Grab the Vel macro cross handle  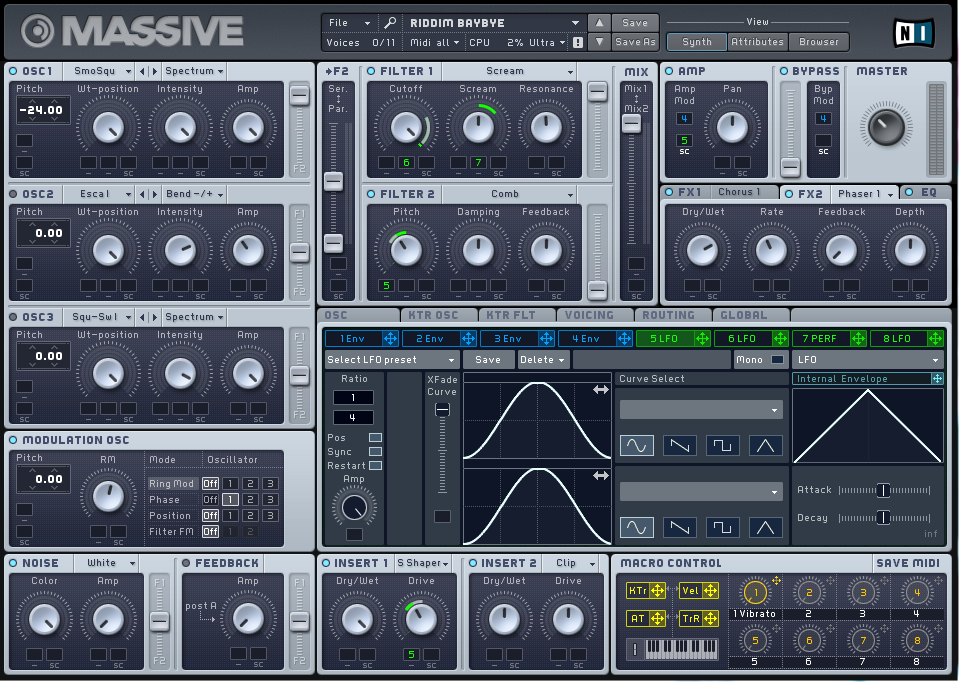(710, 590)
